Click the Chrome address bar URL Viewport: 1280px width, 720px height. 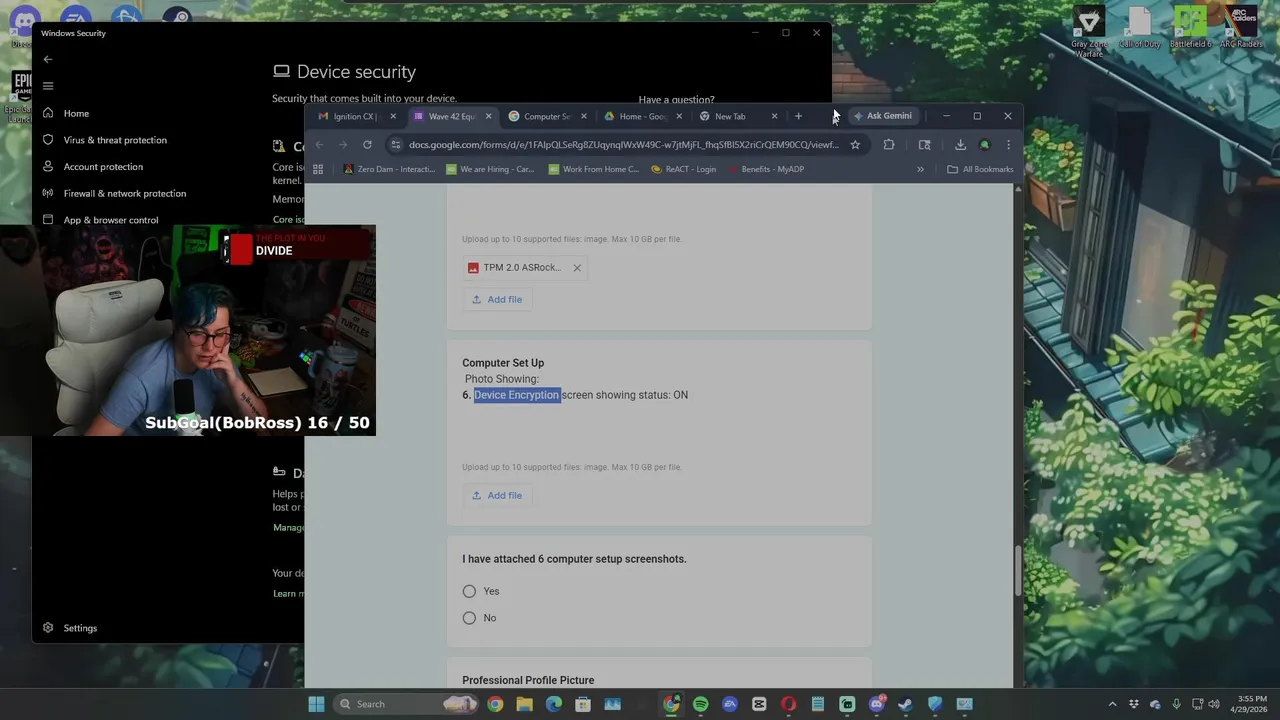coord(623,145)
